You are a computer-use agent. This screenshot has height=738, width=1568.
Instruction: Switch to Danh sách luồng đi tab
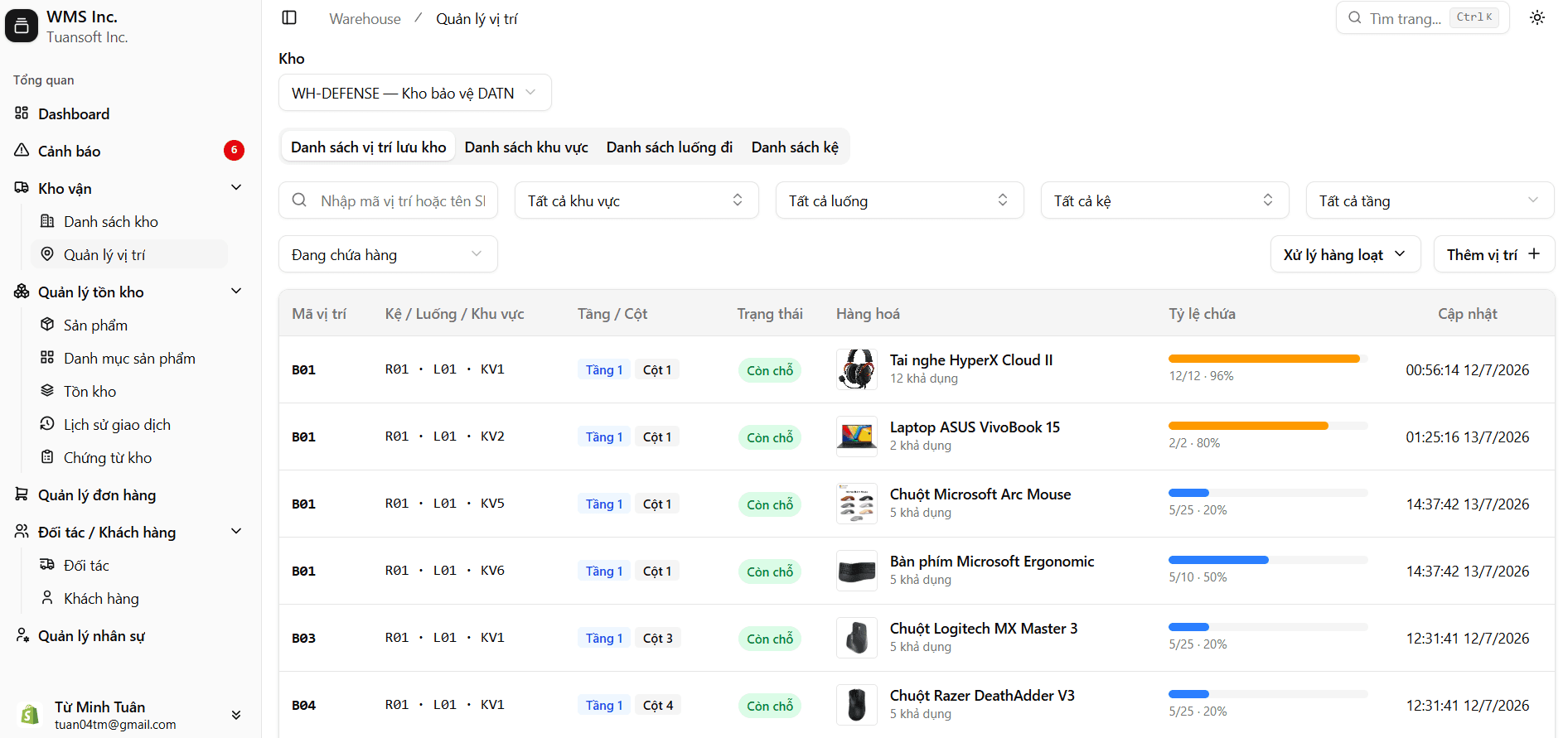670,147
